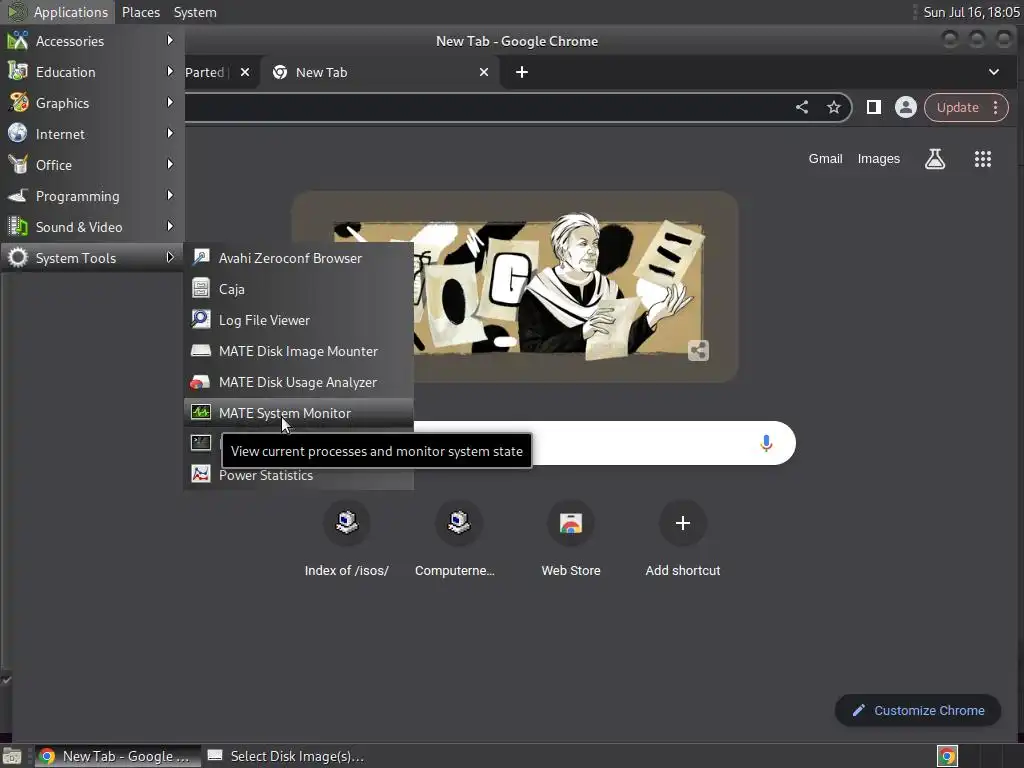Click the Log File Viewer magnifier icon

click(x=200, y=319)
